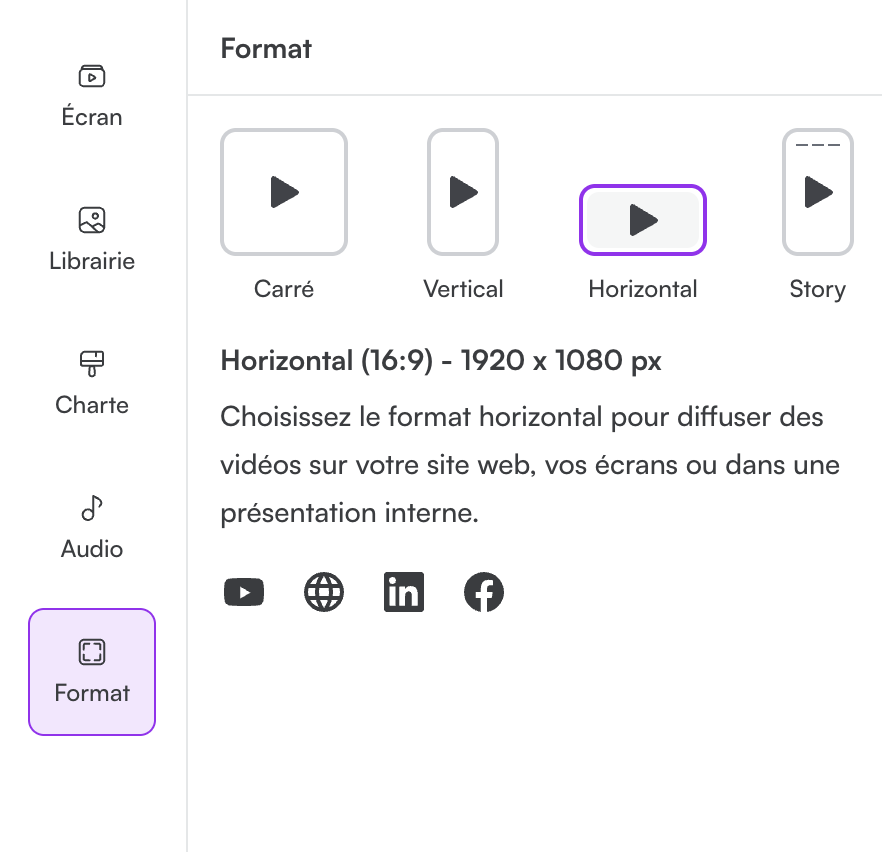
Task: Click the Horizontal label under the thumbnail
Action: 642,289
